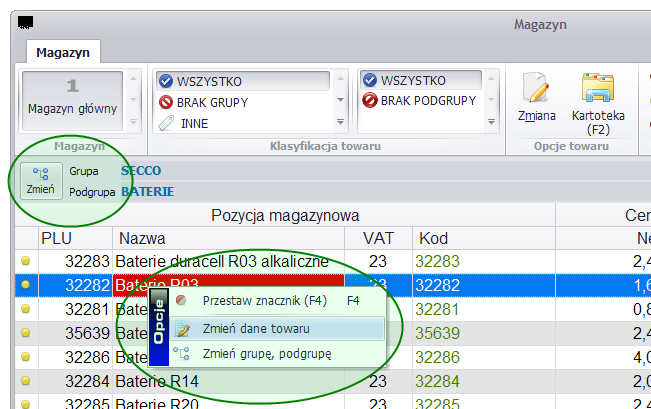Image resolution: width=651 pixels, height=409 pixels.
Task: Expand the group list dropdown arrow
Action: [340, 122]
